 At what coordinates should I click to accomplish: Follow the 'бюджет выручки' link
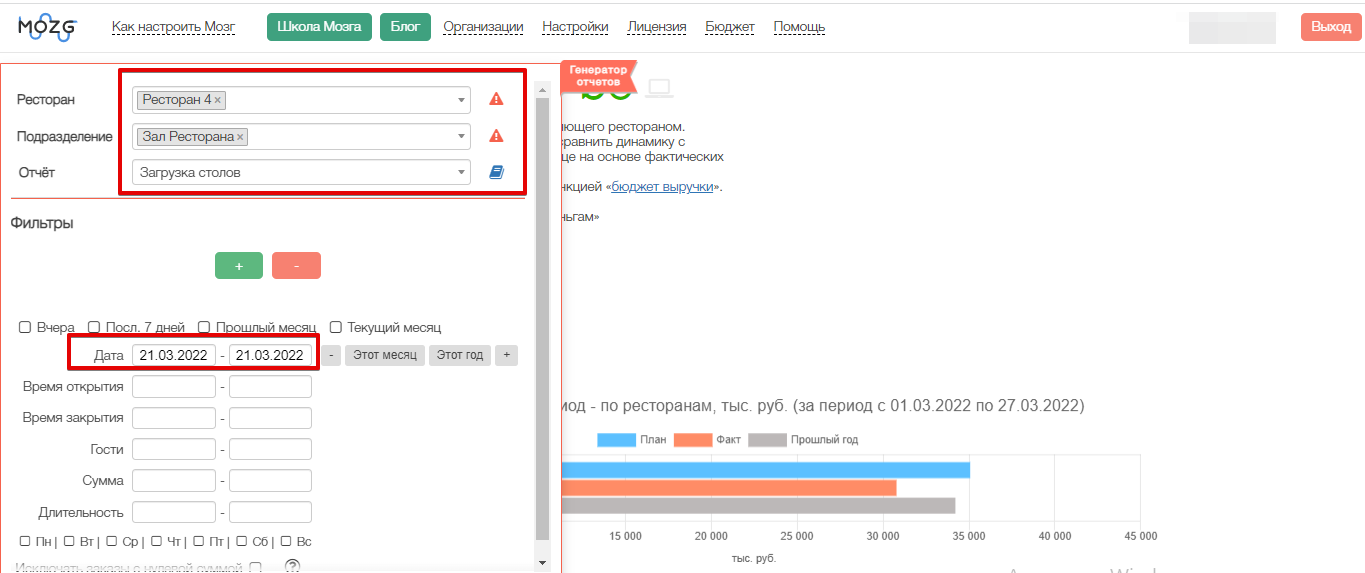point(662,187)
